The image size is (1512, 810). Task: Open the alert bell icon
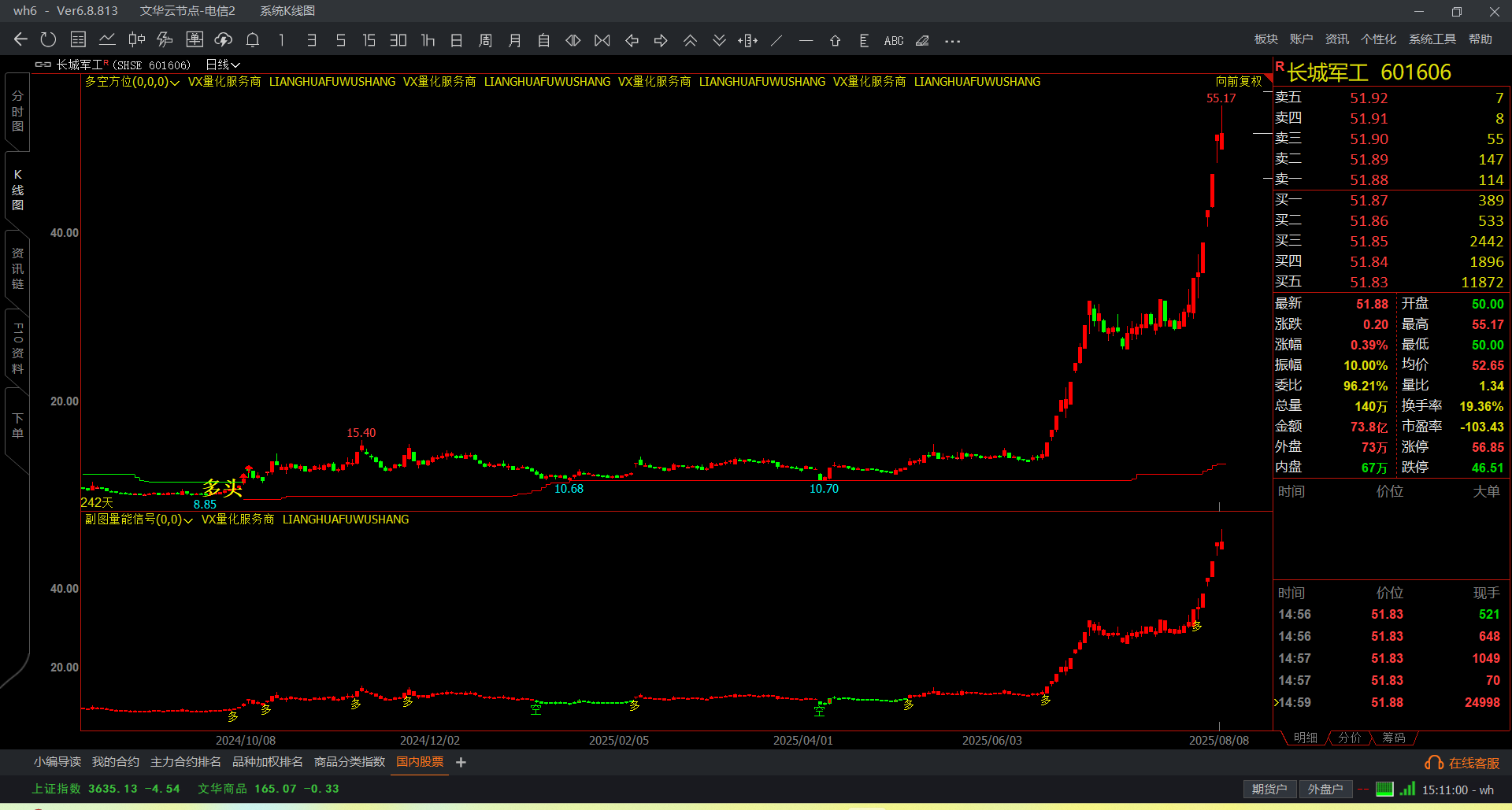(253, 40)
